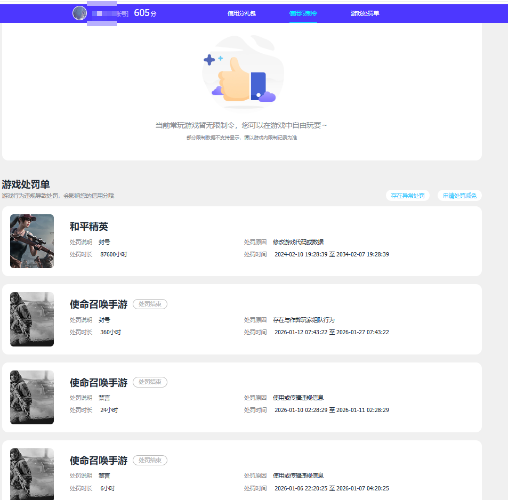Click the status badge on the 24小时 card
This screenshot has height=500, width=508.
click(x=150, y=382)
